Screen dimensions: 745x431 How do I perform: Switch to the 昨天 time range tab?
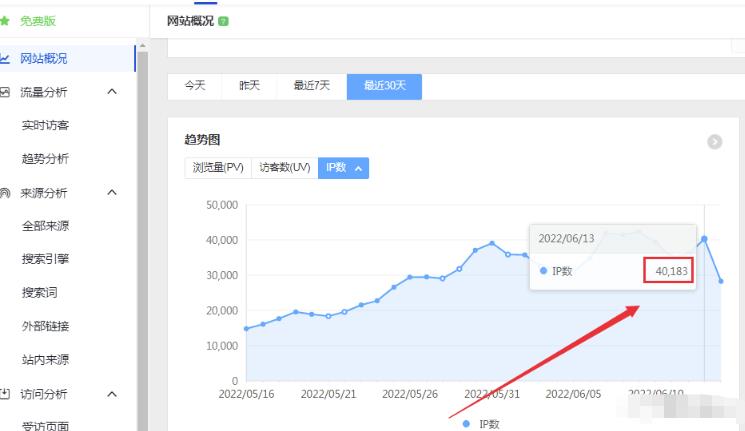pyautogui.click(x=249, y=86)
